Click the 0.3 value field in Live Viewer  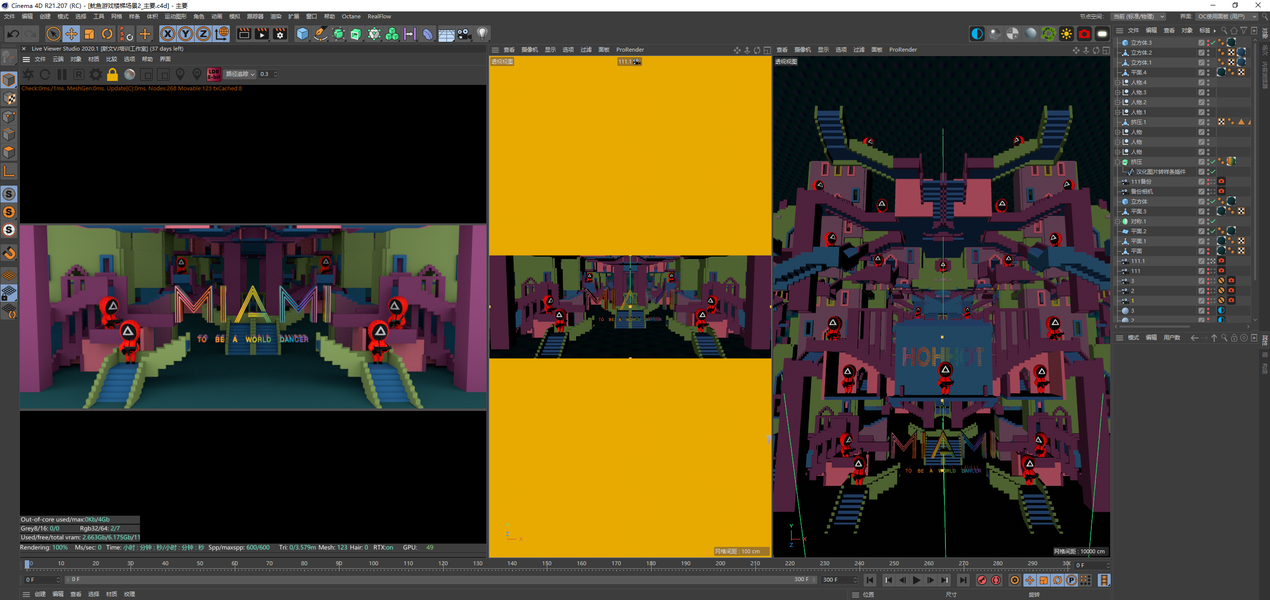tap(266, 74)
